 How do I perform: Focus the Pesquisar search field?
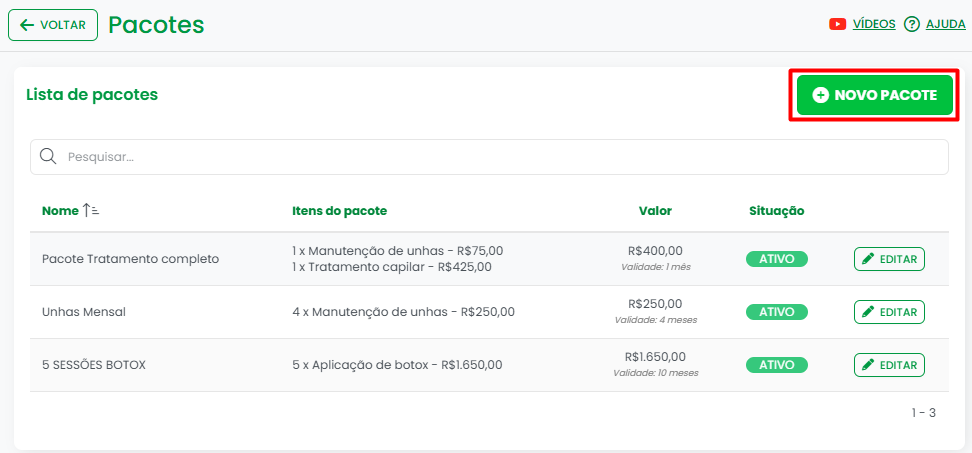click(x=490, y=157)
